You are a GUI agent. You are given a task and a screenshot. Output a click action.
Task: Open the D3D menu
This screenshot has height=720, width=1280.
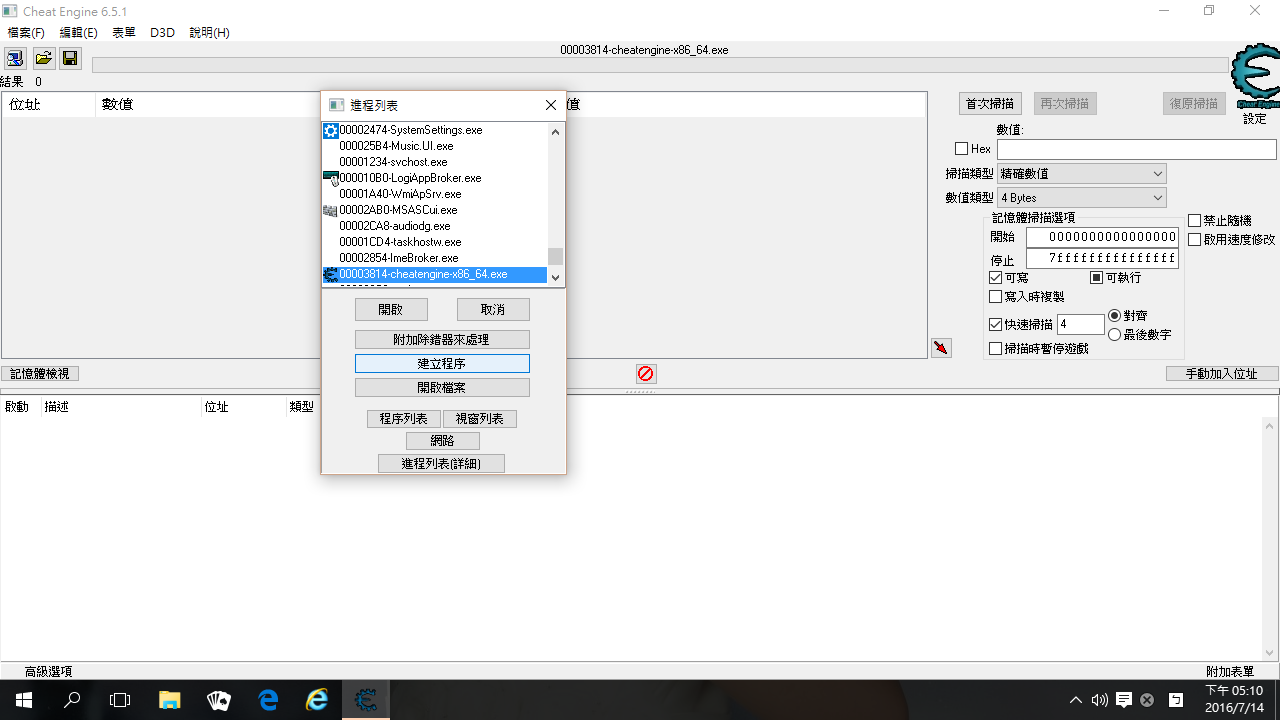162,32
